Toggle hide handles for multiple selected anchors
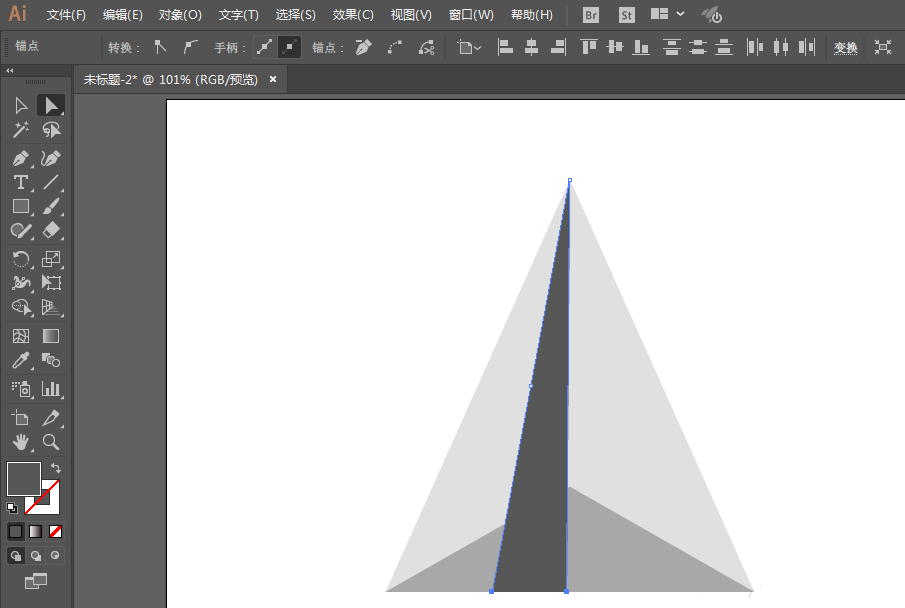 pyautogui.click(x=289, y=47)
